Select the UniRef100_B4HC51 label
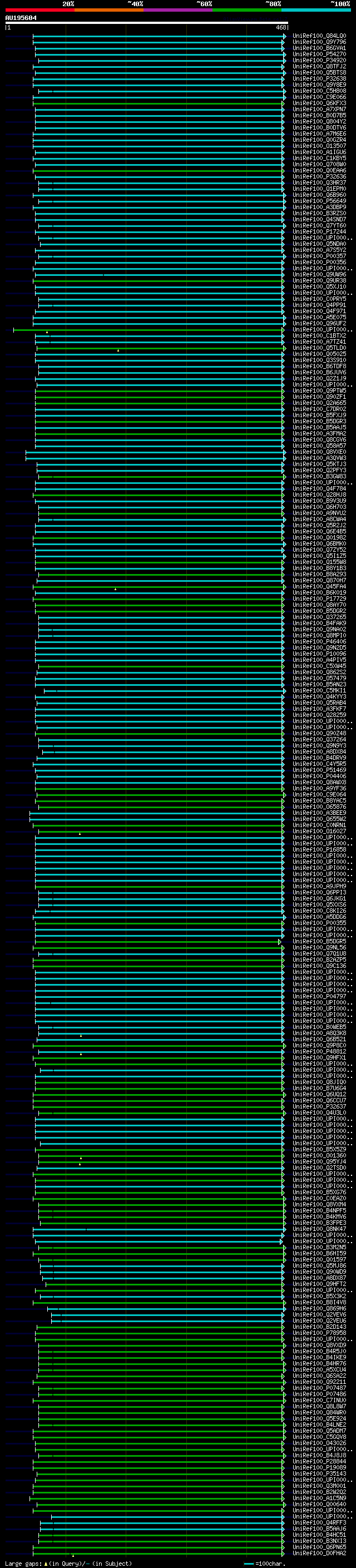This screenshot has height=1568, width=356. [319, 1535]
